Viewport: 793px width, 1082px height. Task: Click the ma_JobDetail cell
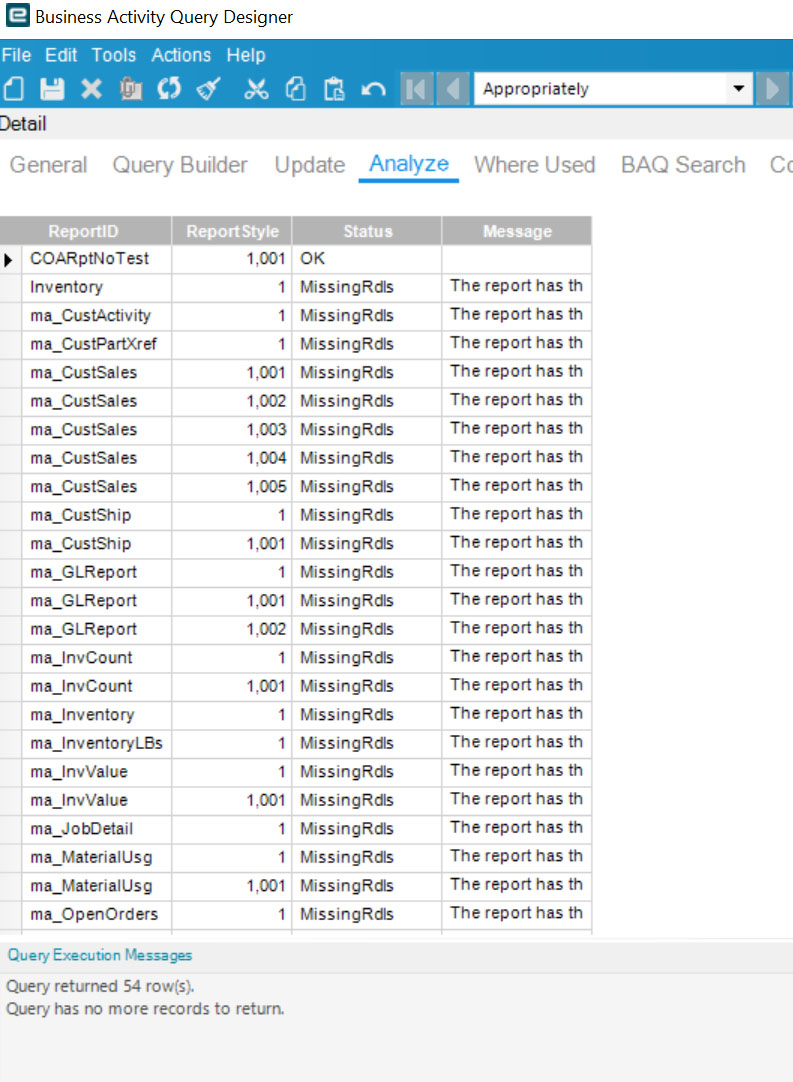(97, 829)
